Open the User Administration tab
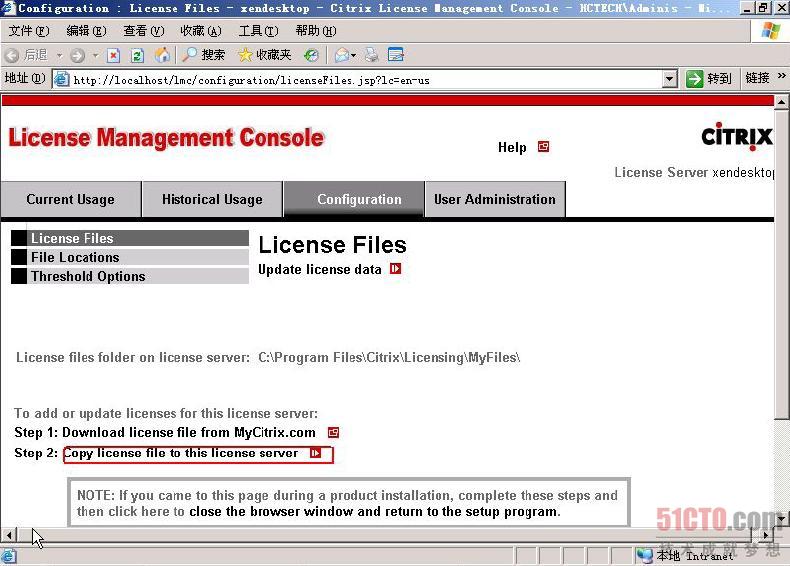 [x=495, y=200]
